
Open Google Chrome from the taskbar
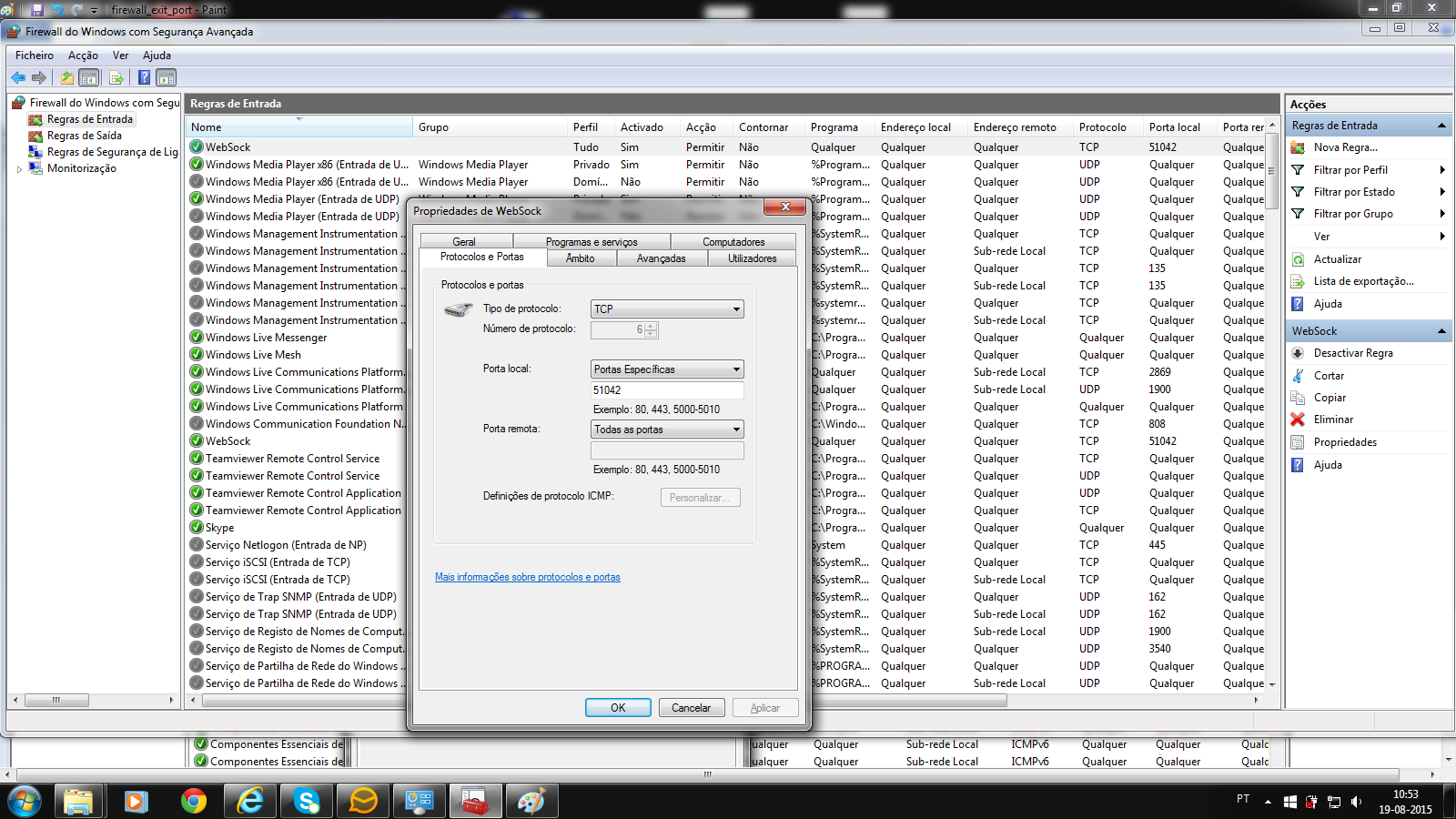[x=193, y=801]
